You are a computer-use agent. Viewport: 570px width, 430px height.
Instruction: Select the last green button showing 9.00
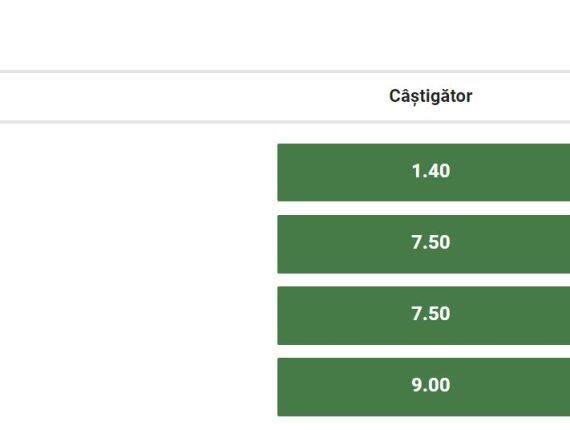click(424, 387)
